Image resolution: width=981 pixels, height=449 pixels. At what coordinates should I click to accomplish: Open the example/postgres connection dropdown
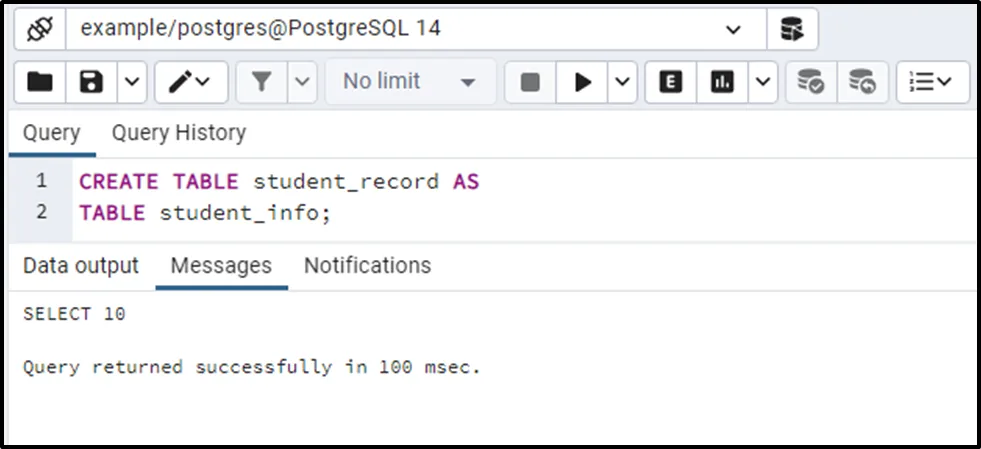[733, 29]
